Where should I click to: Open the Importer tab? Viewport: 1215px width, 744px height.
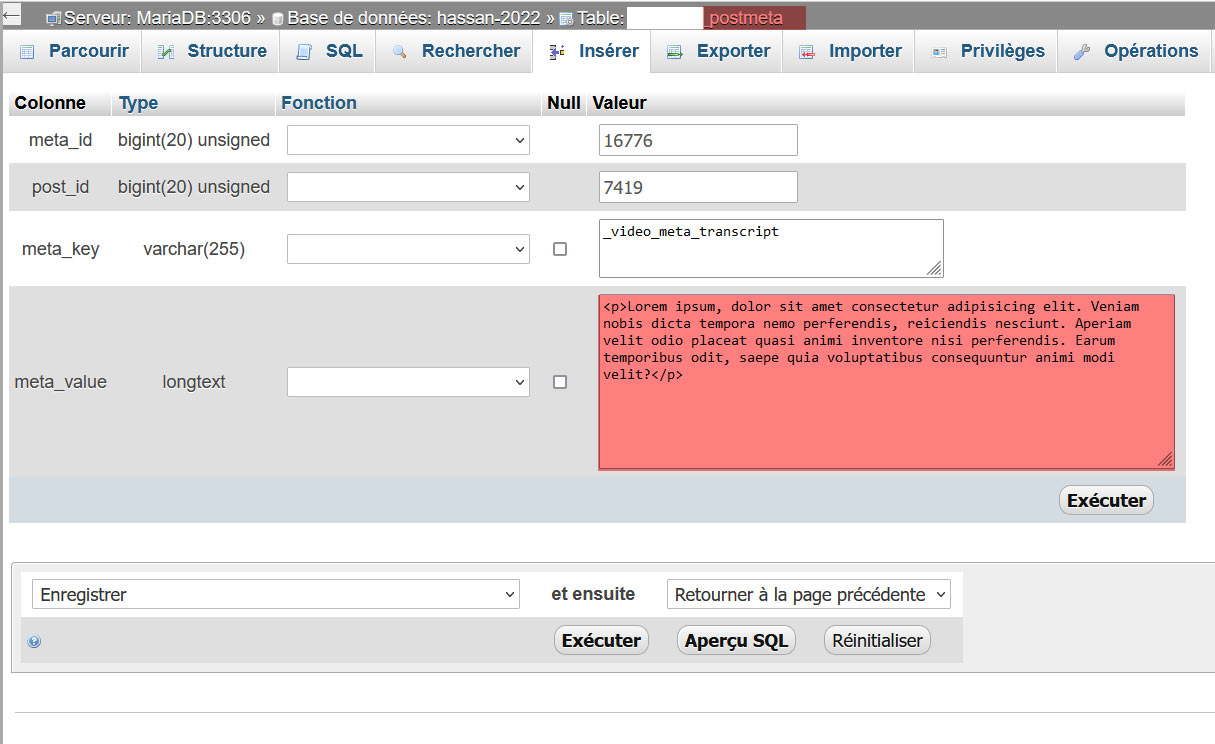(x=849, y=52)
